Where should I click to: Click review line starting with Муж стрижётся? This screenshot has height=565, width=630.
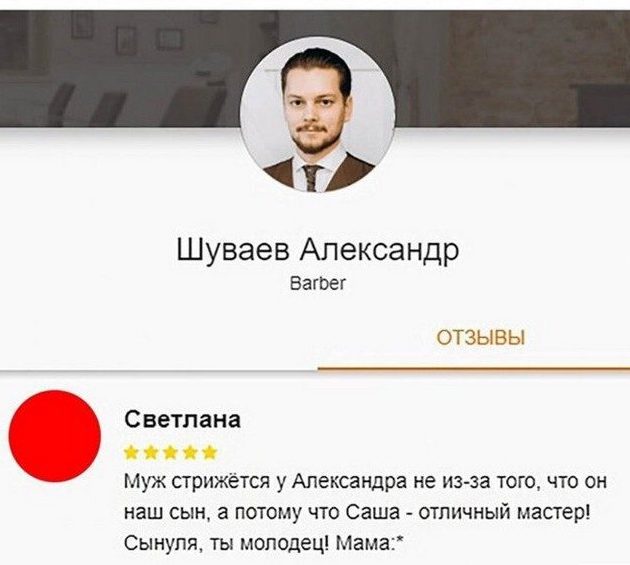coord(365,481)
